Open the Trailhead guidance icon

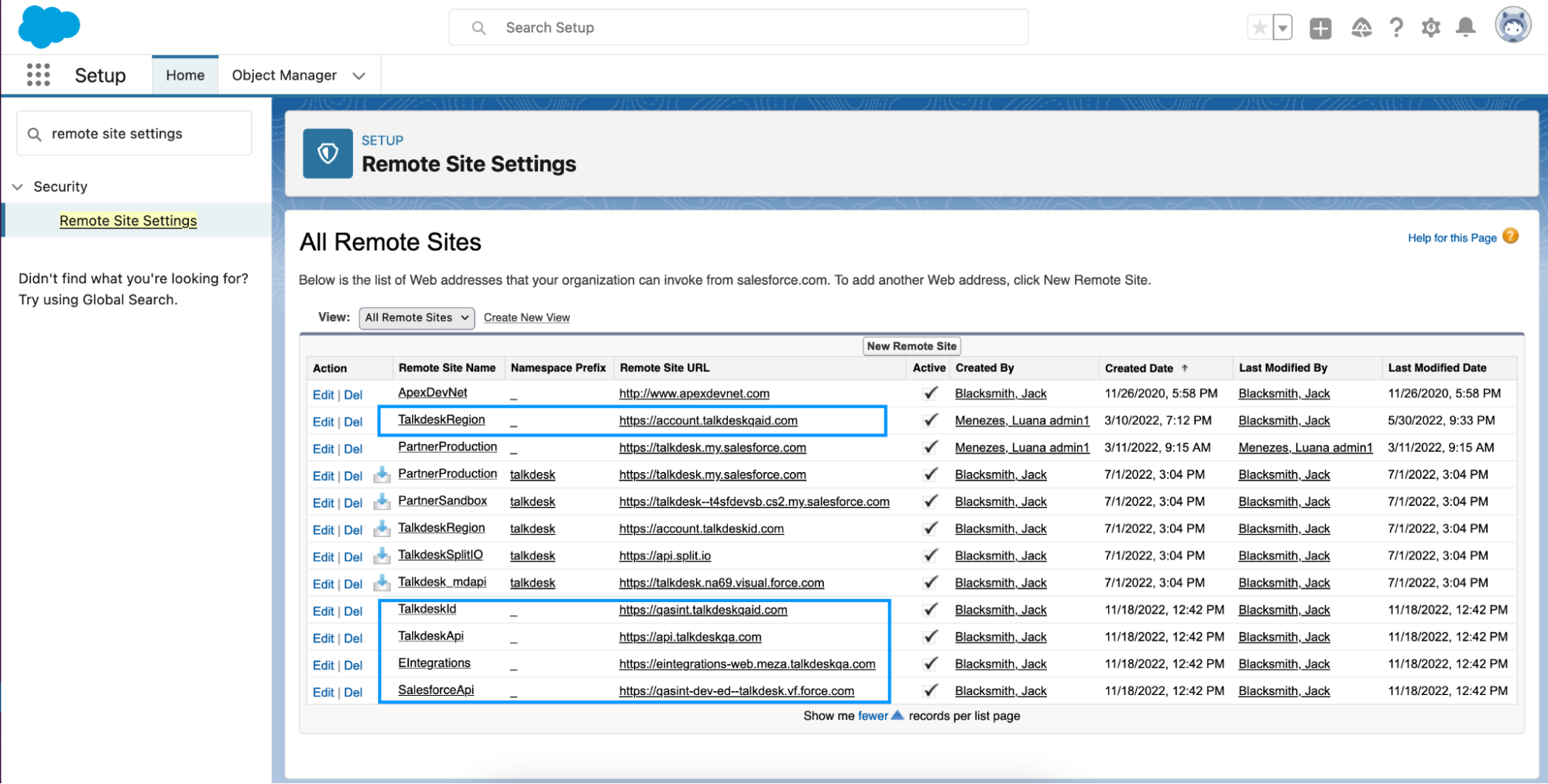1361,28
